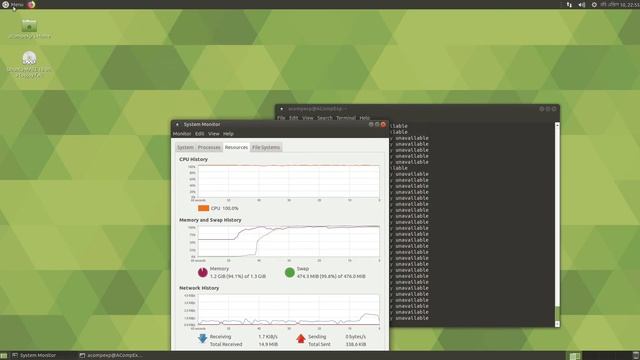Switch to the System tab
Screen dimensions: 640x360
(185, 147)
